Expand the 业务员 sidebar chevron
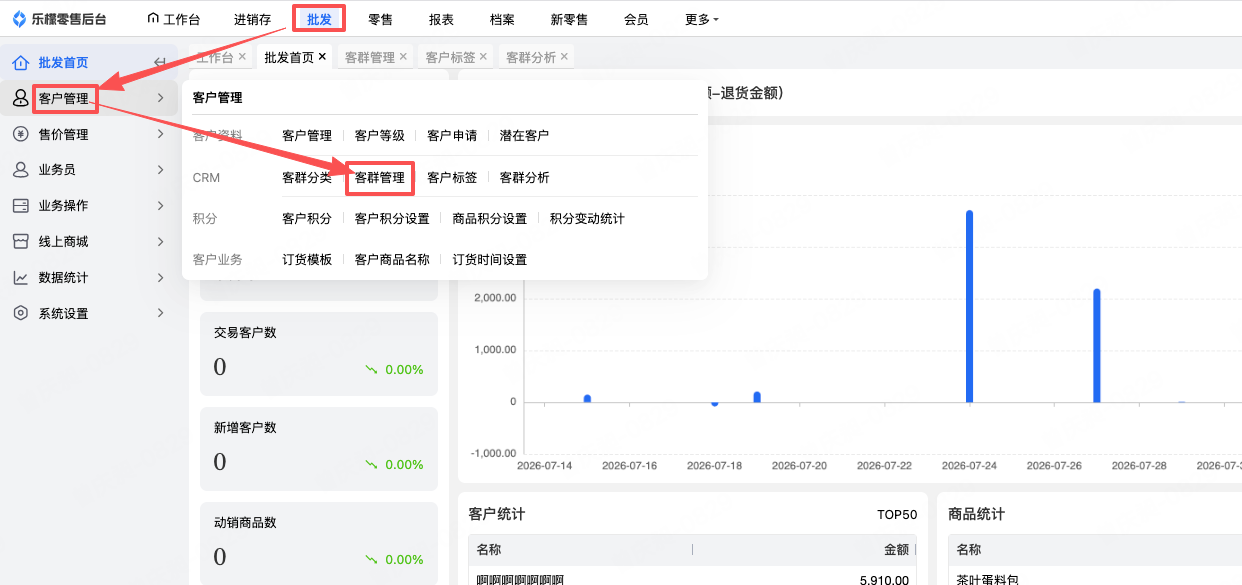 click(x=160, y=170)
